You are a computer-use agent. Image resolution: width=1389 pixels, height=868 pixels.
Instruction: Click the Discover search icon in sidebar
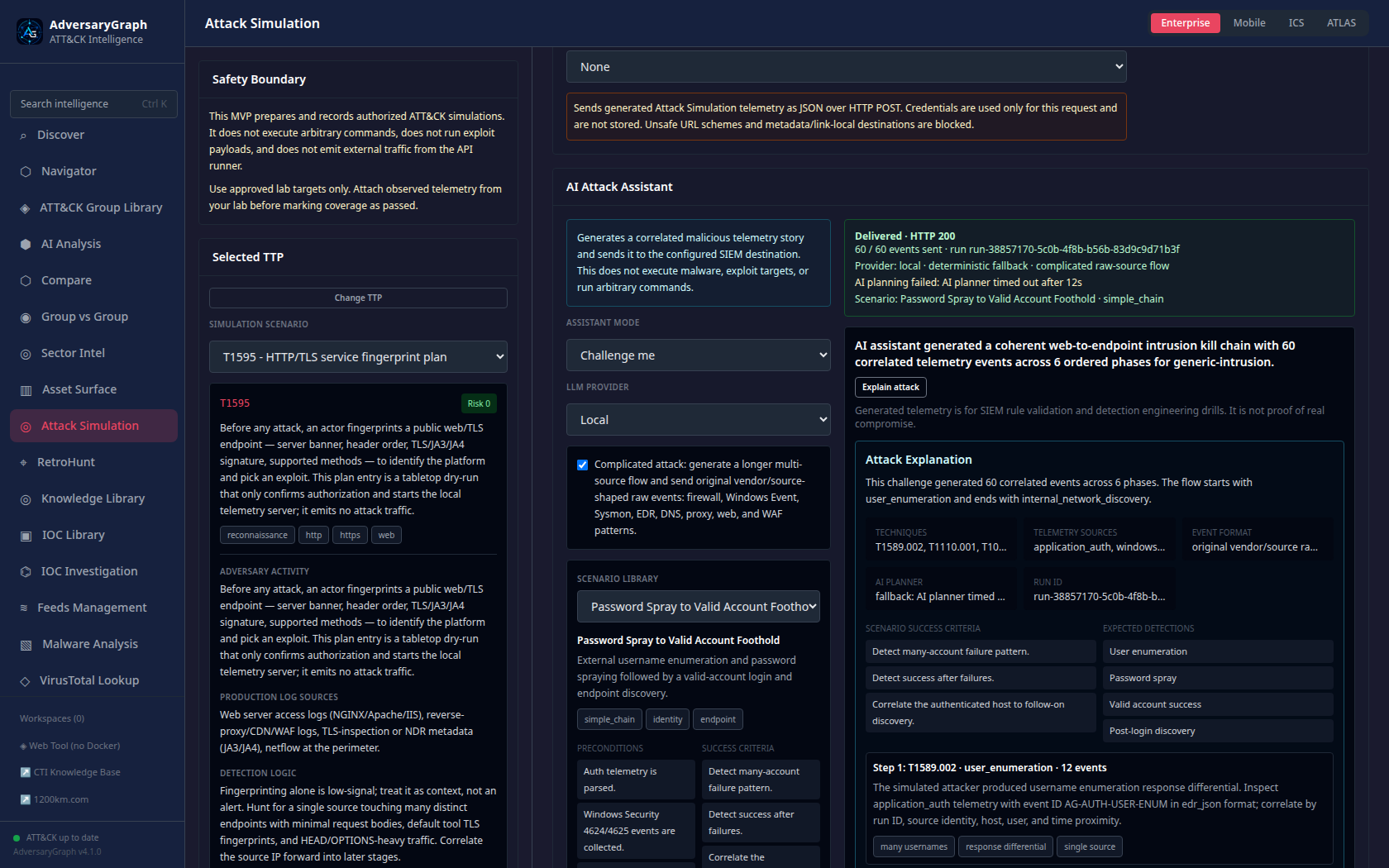(23, 136)
